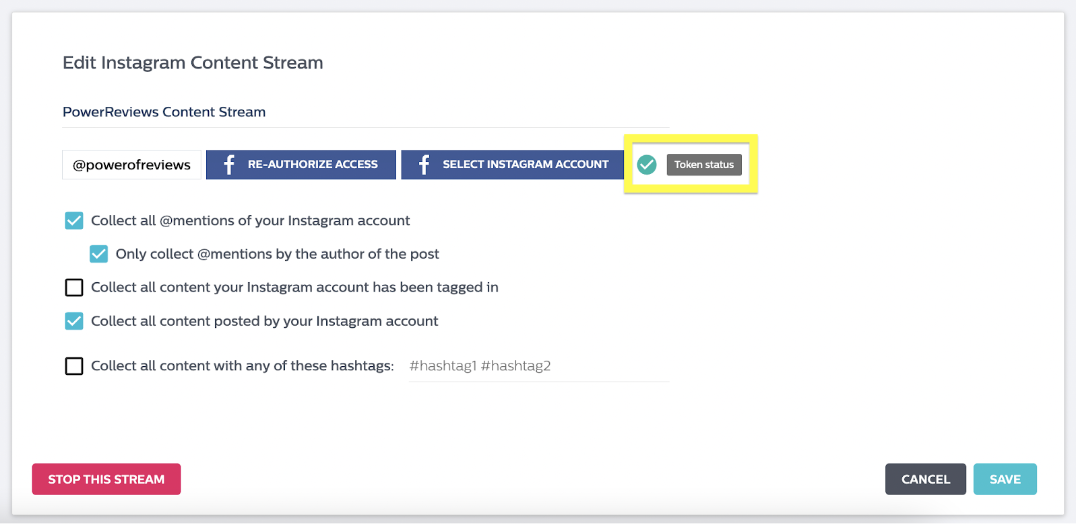Click the Cancel button
Viewport: 1076px width, 524px height.
pyautogui.click(x=926, y=479)
